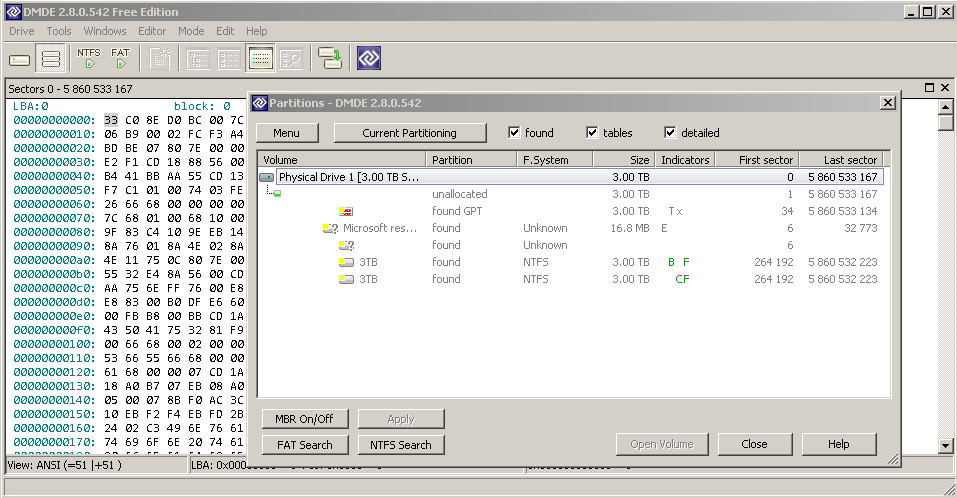Click the Menu button in Partitions

tap(287, 133)
